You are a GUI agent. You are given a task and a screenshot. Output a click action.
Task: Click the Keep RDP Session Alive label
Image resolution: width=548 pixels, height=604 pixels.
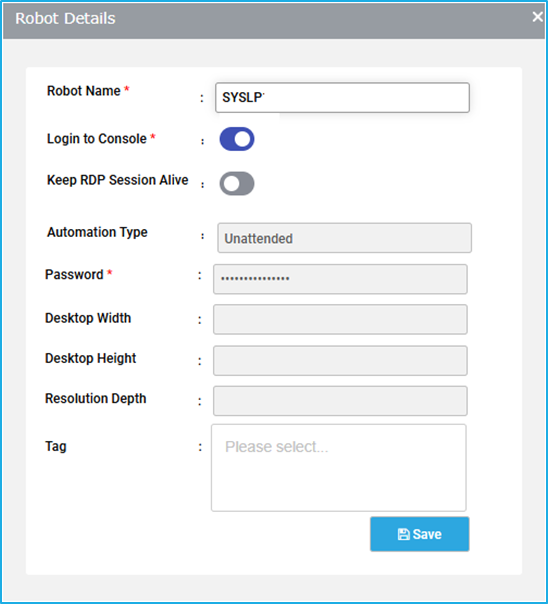tap(117, 180)
